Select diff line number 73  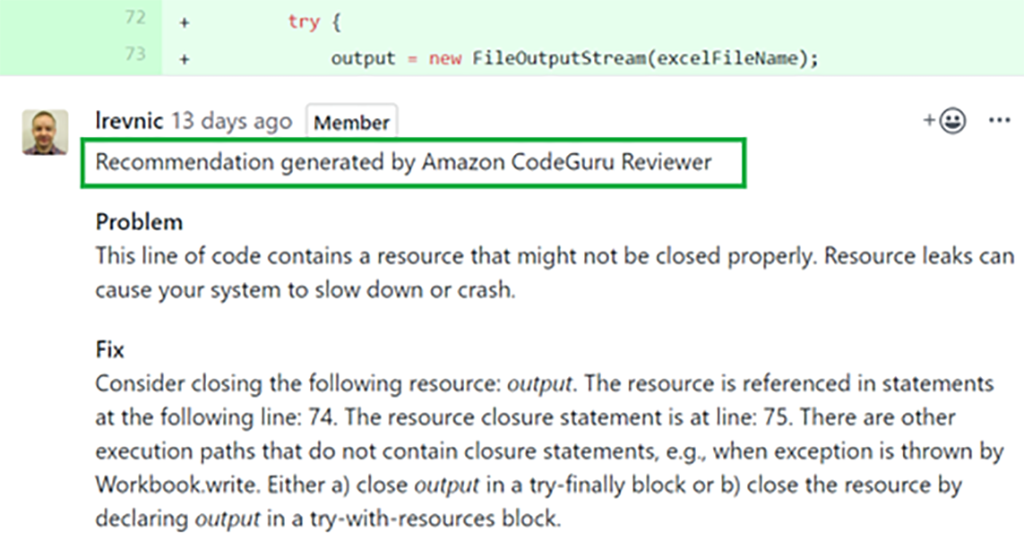click(x=136, y=56)
